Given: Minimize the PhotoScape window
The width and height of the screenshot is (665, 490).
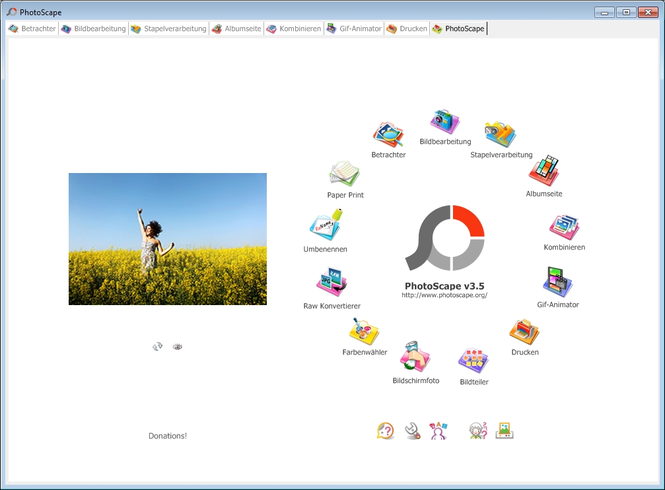Looking at the screenshot, I should point(604,12).
